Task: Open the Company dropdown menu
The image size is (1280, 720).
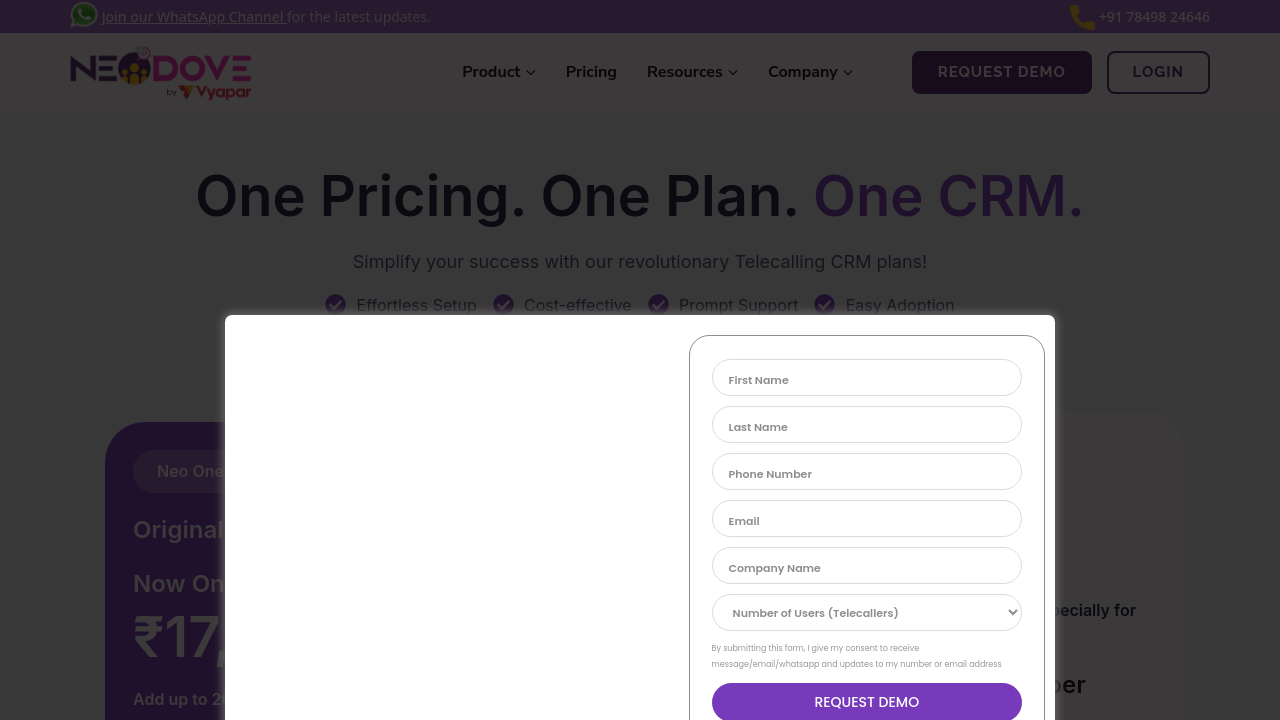Action: point(810,72)
